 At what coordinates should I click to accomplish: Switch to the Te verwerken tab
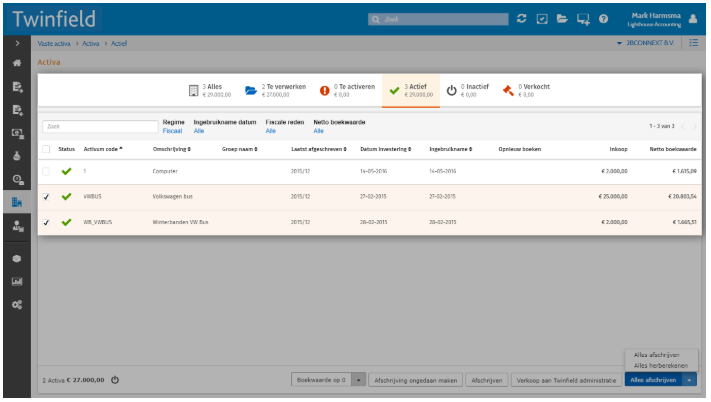coord(268,90)
